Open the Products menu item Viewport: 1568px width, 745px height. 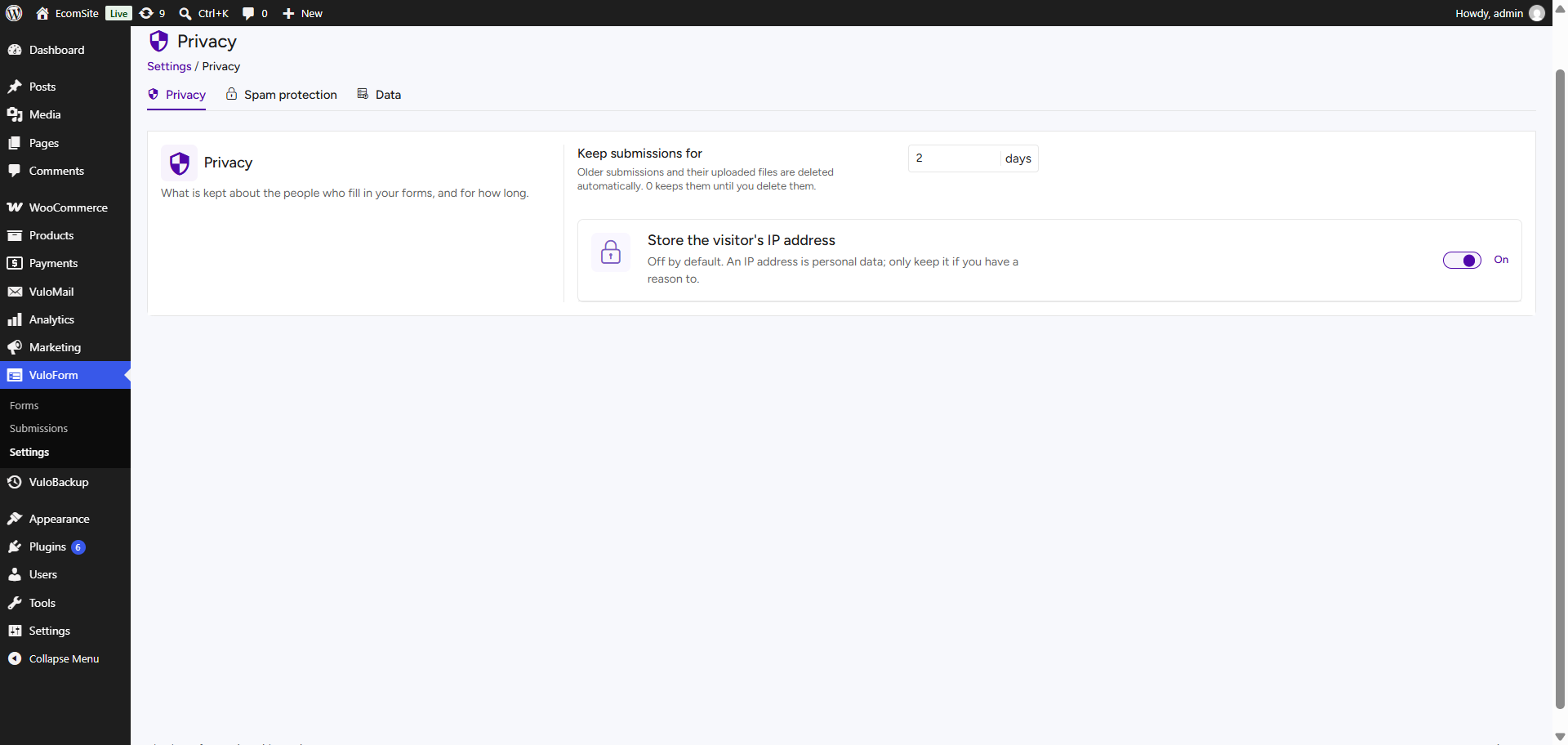[x=65, y=235]
